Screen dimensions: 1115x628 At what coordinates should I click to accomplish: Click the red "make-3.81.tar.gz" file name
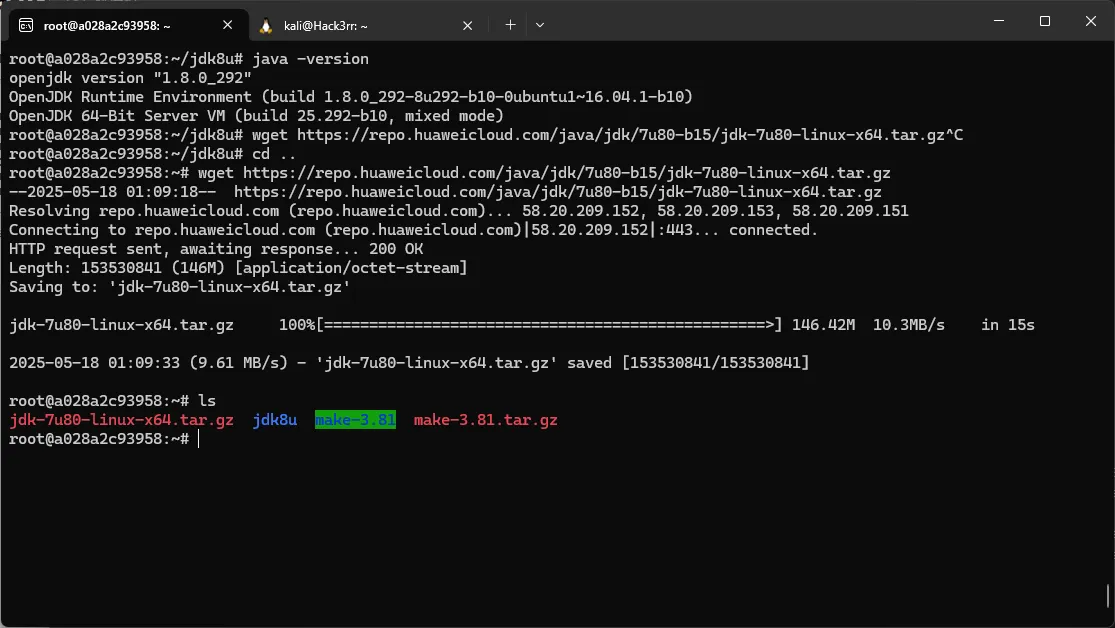click(x=486, y=420)
